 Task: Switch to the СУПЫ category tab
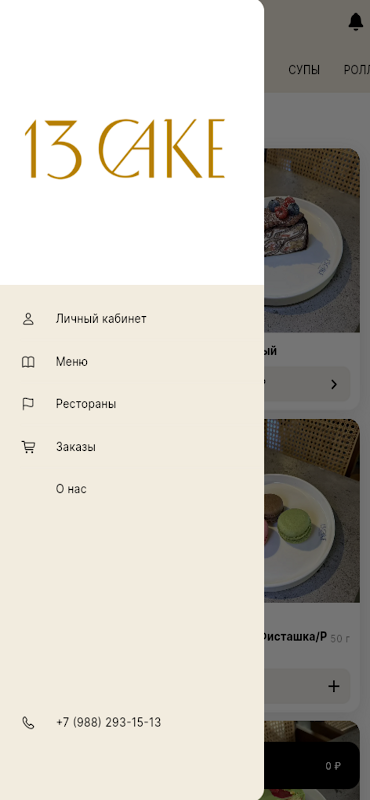pyautogui.click(x=304, y=70)
